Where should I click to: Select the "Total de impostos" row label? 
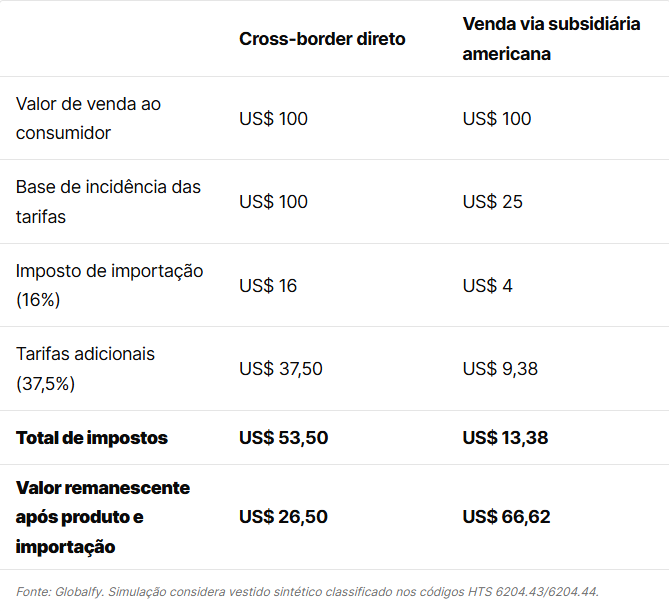pyautogui.click(x=92, y=438)
